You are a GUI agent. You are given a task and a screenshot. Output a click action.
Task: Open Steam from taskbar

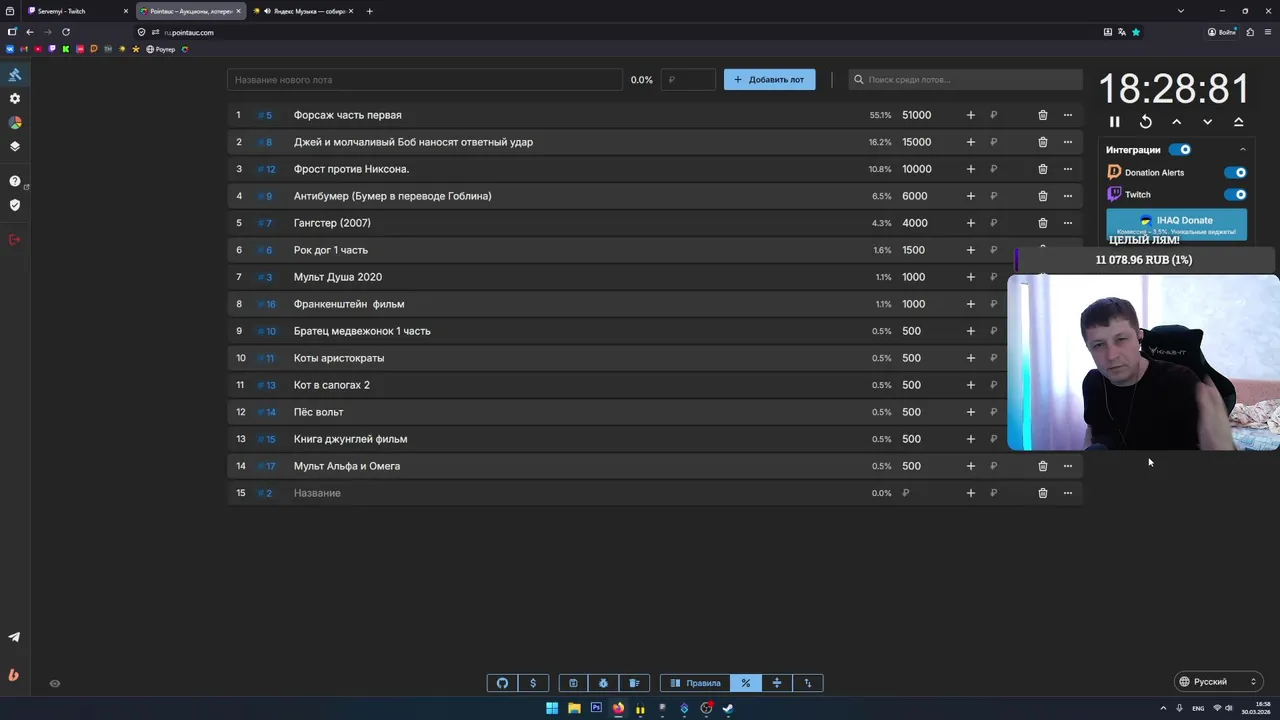728,708
